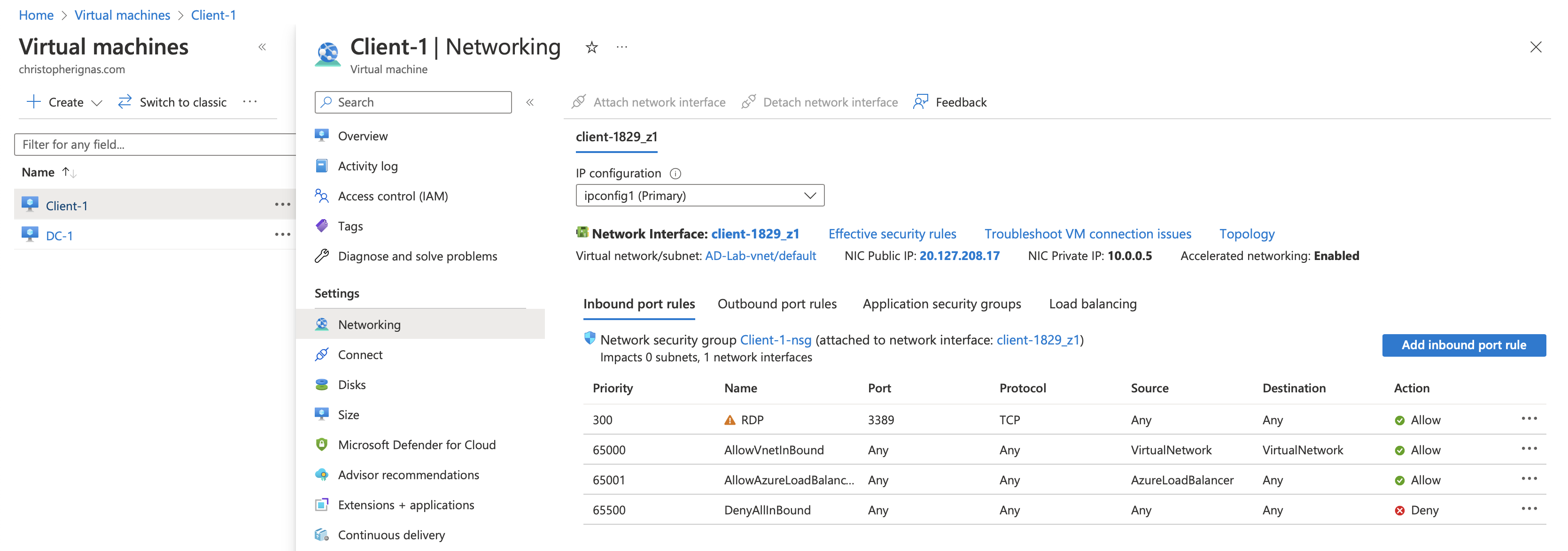
Task: Collapse the resource menu sidebar
Action: coord(530,102)
